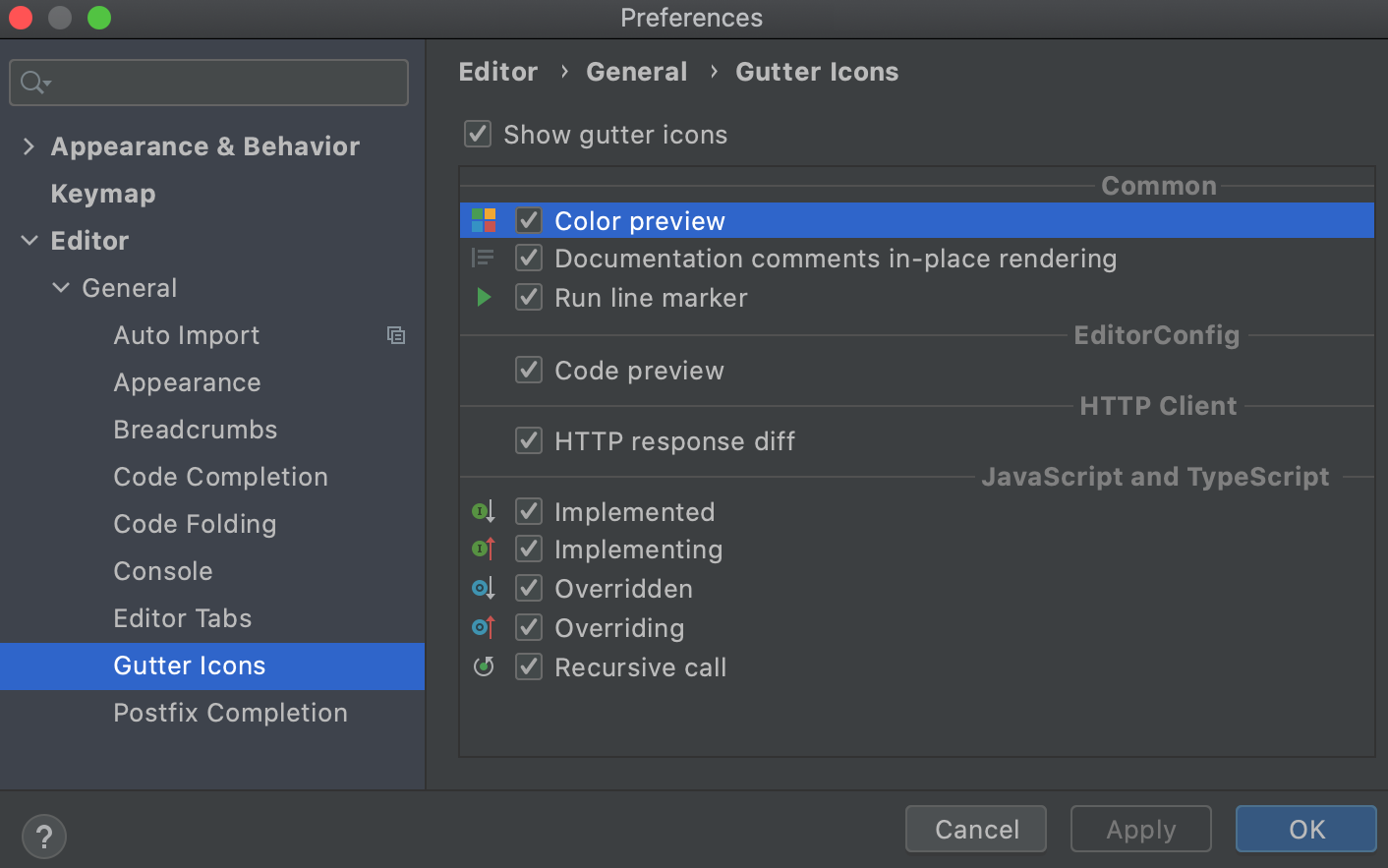
Task: Toggle the Overriding checkbox
Action: (x=529, y=627)
